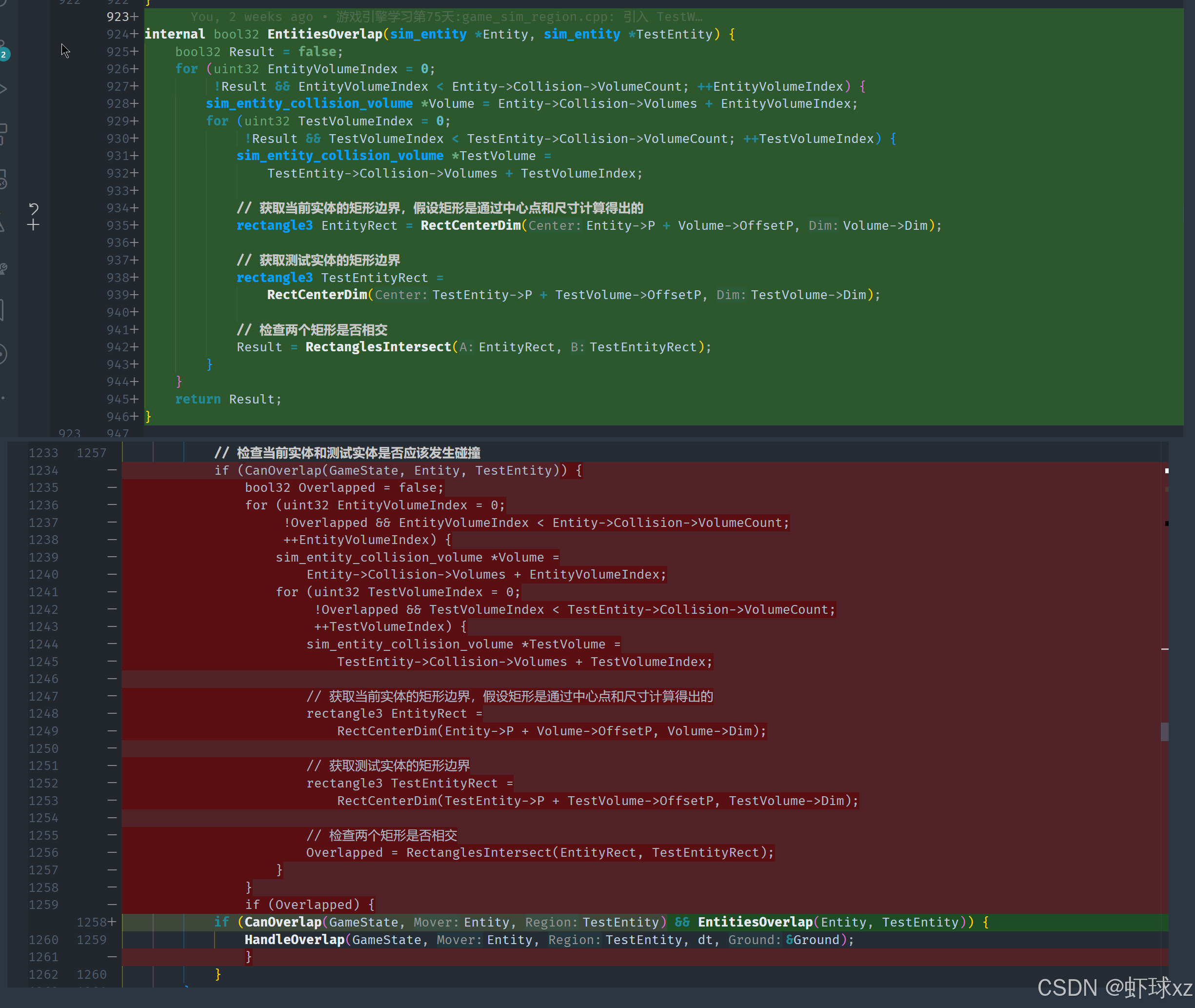Click "rectangle3 TestEntityRect =" on line 938
Image resolution: width=1195 pixels, height=1008 pixels.
[340, 278]
